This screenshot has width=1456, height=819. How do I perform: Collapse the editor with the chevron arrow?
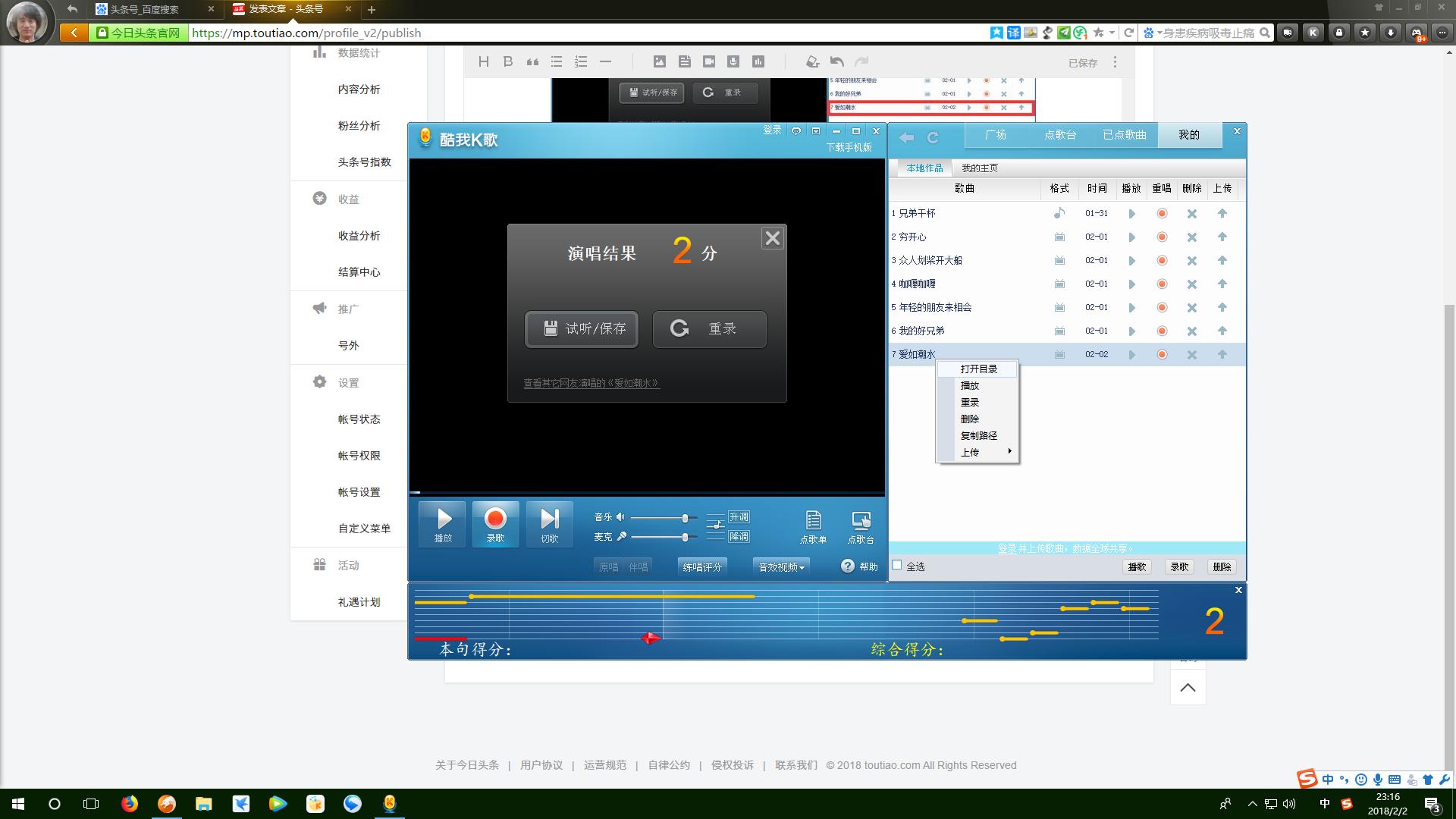[x=1188, y=686]
